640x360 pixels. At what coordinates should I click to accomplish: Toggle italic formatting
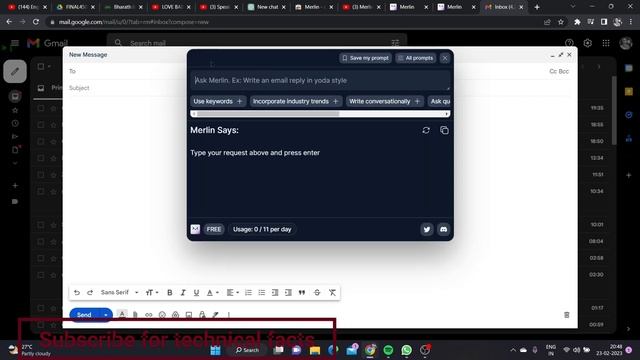(183, 293)
